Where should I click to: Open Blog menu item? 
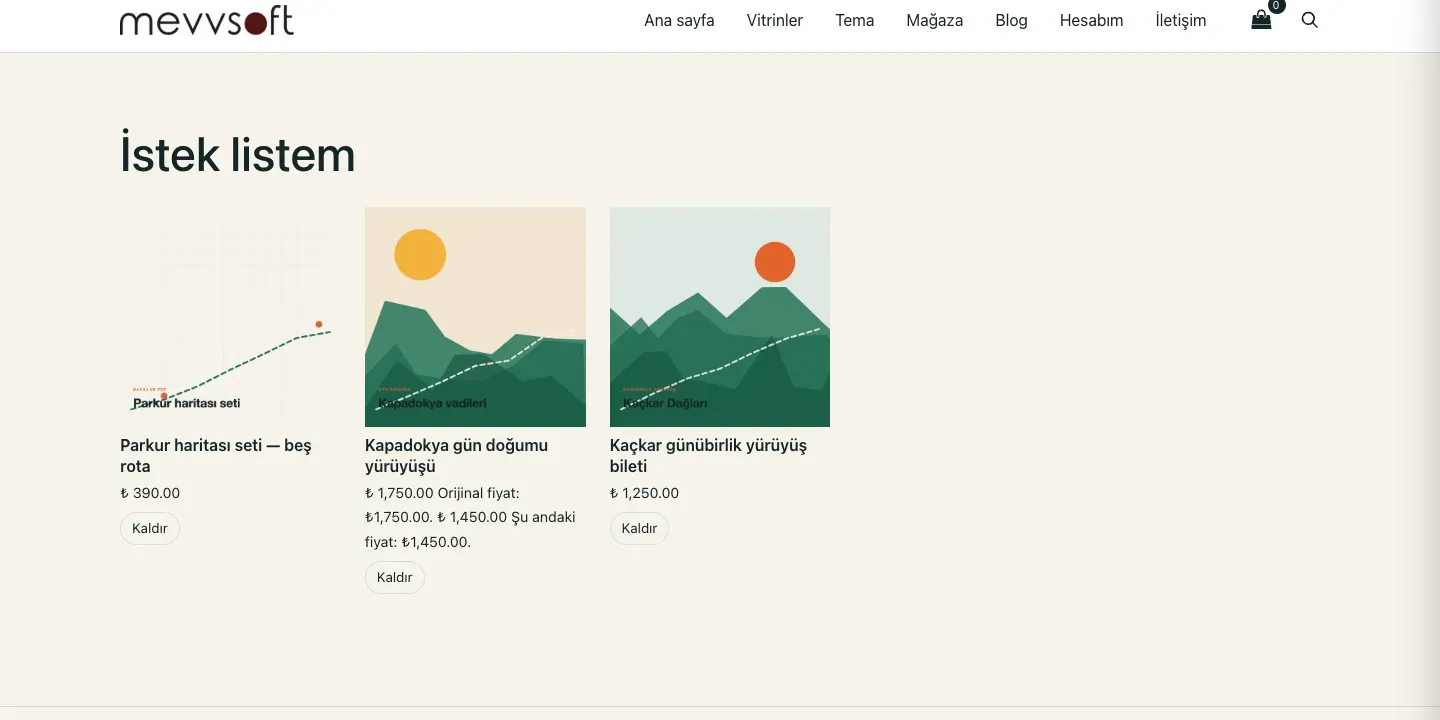point(1012,20)
